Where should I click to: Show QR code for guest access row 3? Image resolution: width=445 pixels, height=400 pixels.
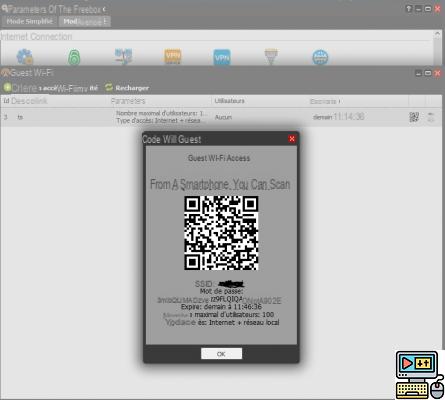414,117
